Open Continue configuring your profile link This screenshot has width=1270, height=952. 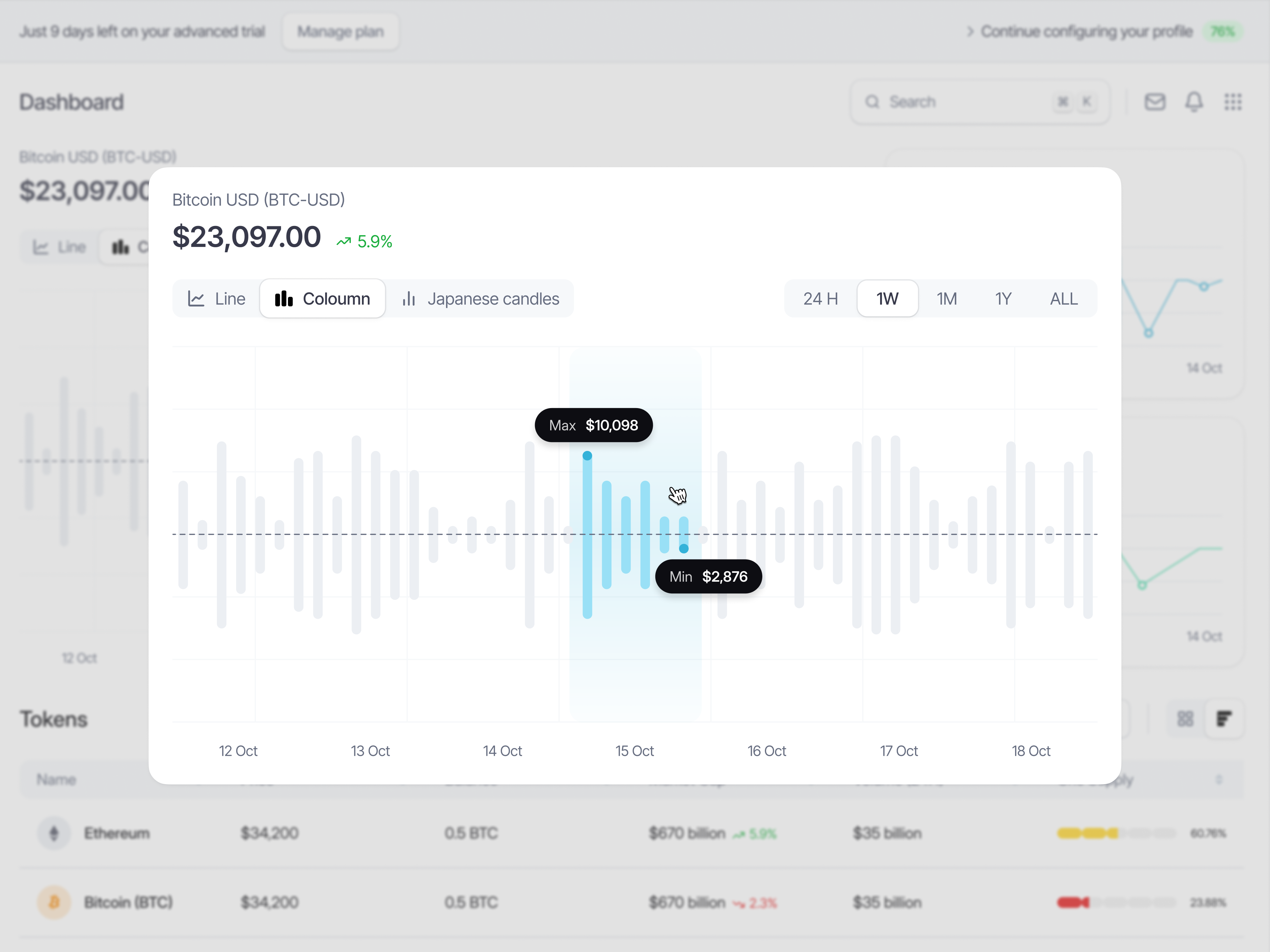tap(1086, 31)
